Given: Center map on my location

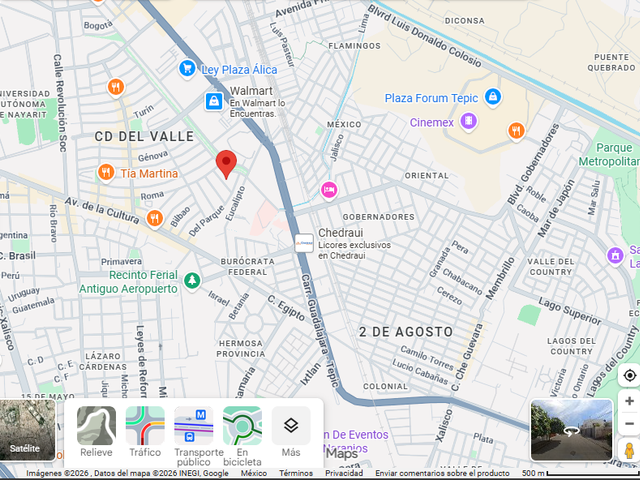Looking at the screenshot, I should [629, 375].
